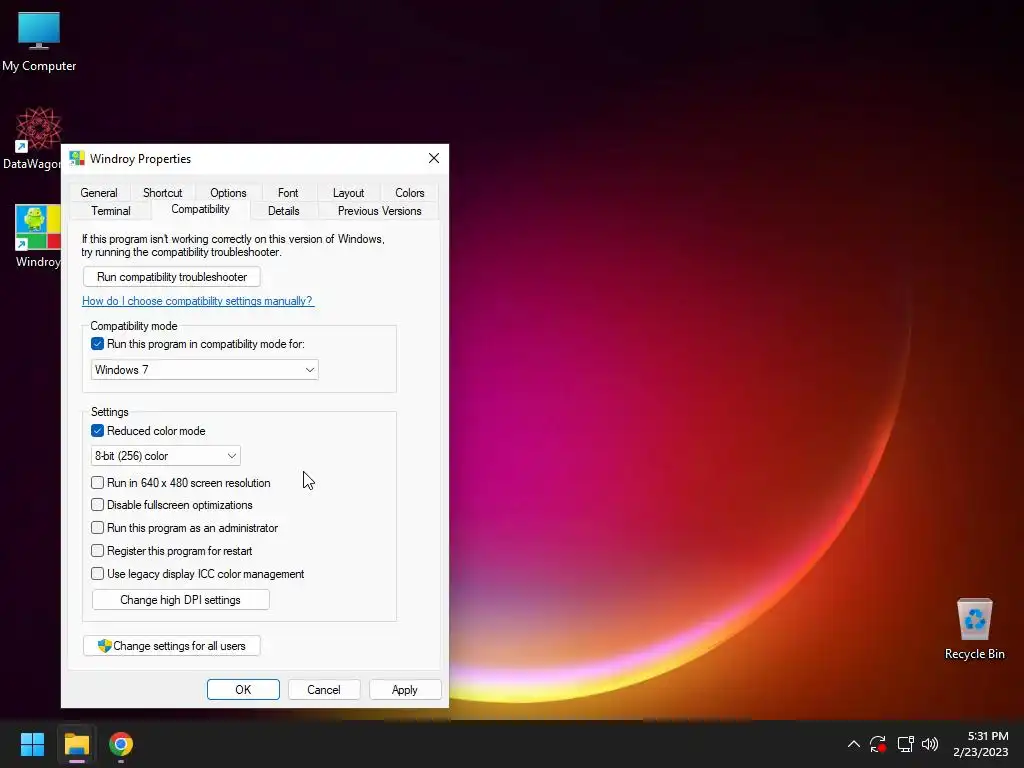Open the Windows 7 compatibility mode dropdown
Image resolution: width=1024 pixels, height=768 pixels.
(x=204, y=370)
